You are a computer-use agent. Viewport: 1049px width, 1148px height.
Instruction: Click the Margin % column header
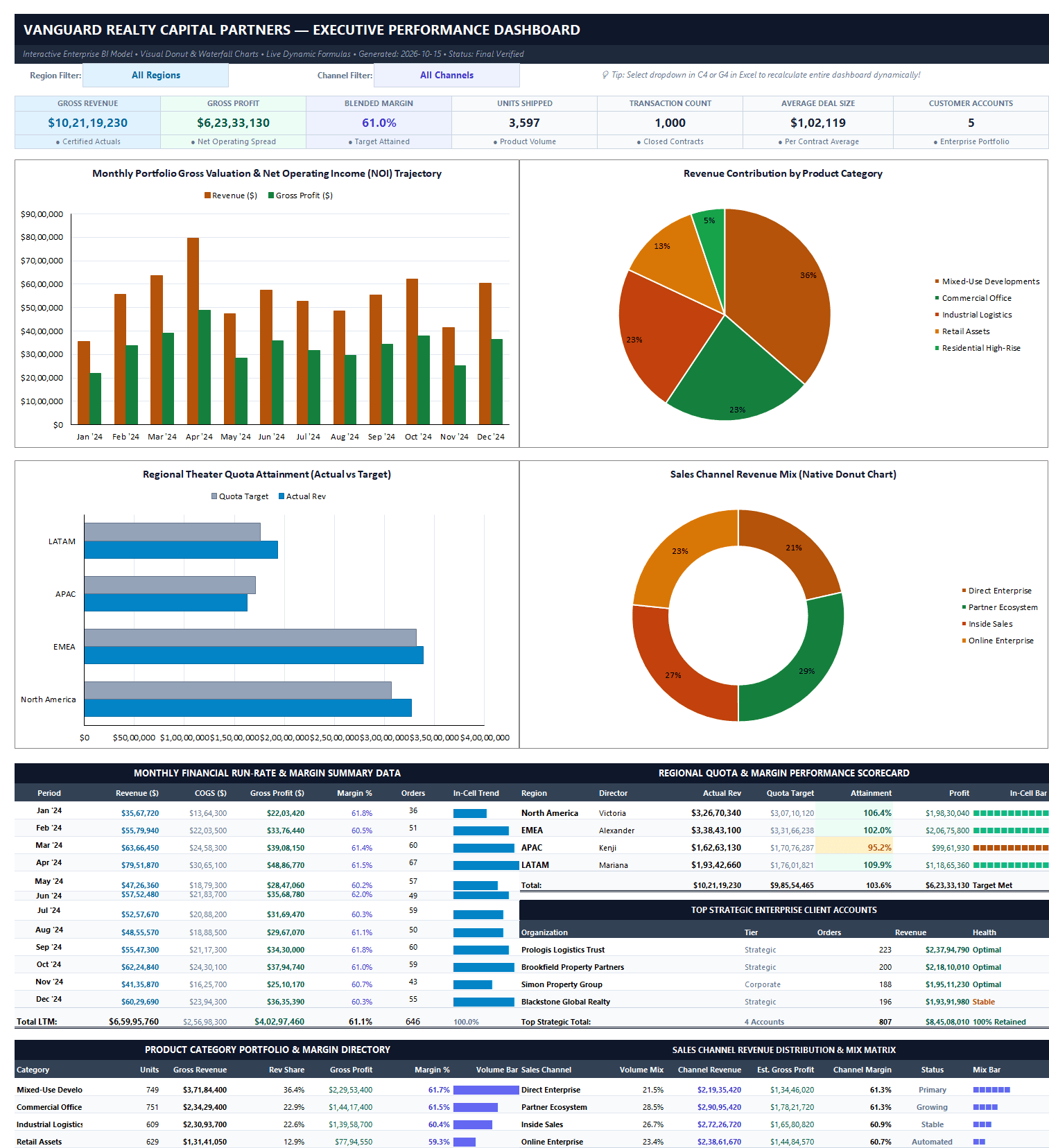coord(354,793)
